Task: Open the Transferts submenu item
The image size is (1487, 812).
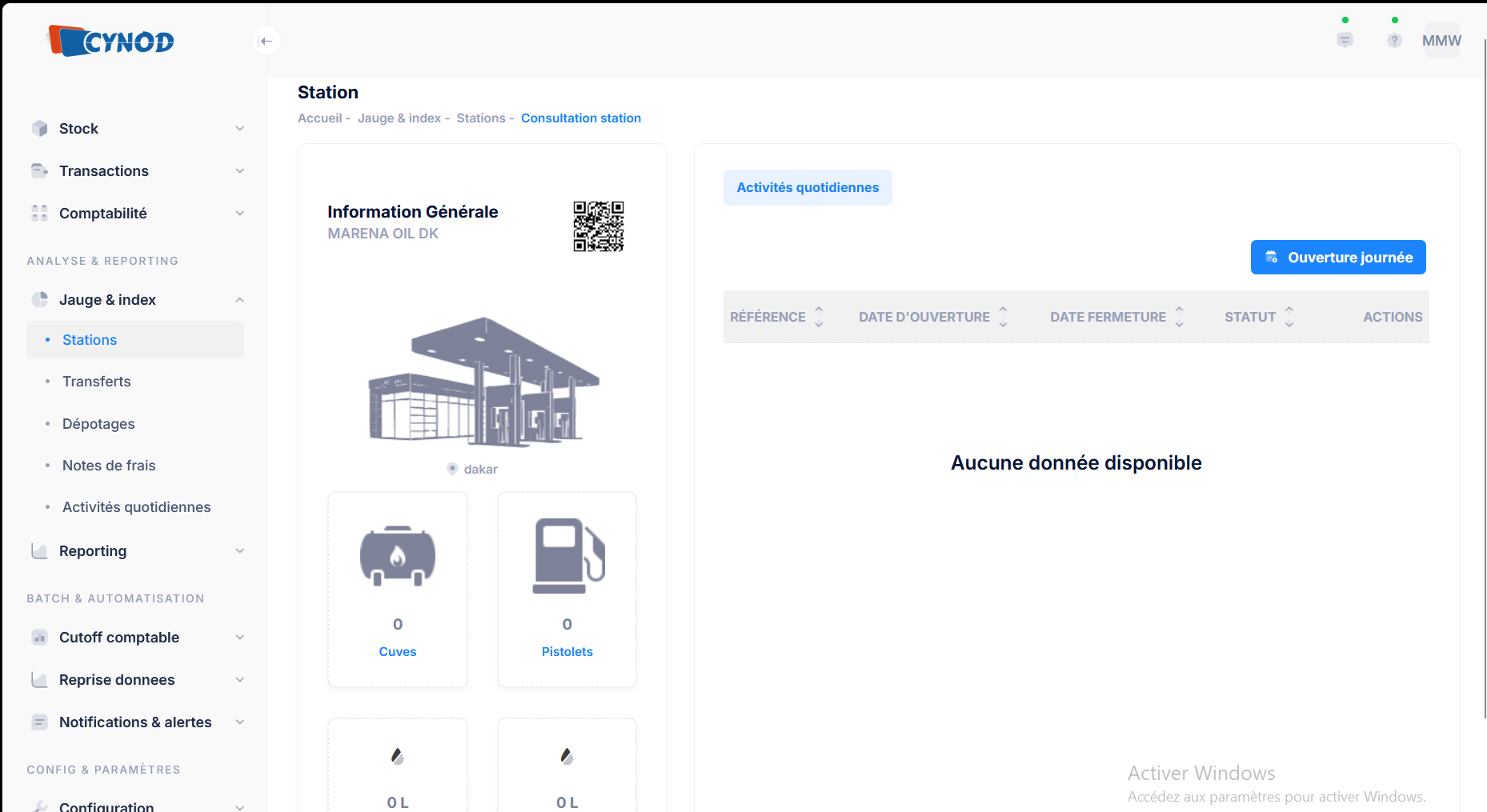Action: (97, 382)
